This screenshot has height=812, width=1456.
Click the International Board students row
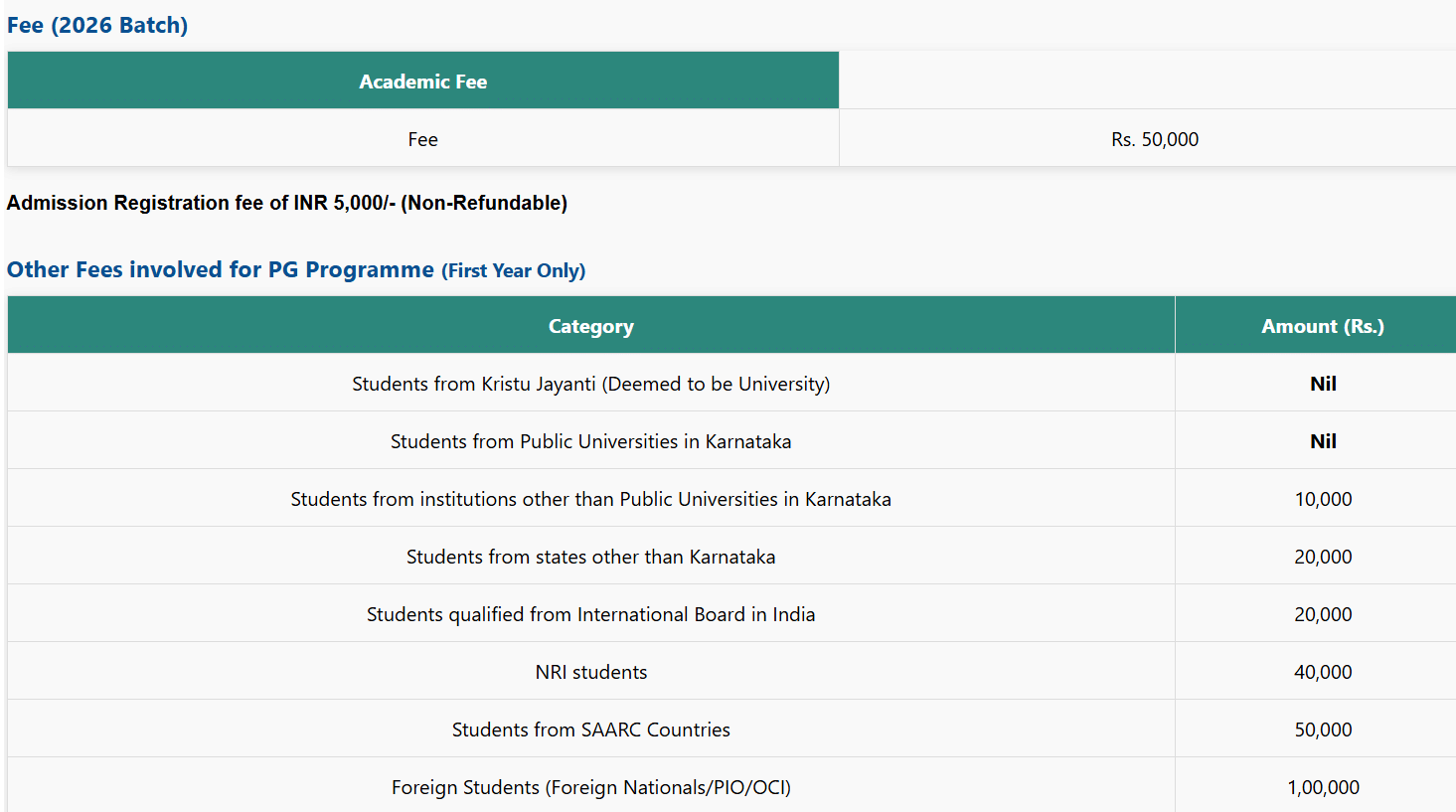coord(590,614)
